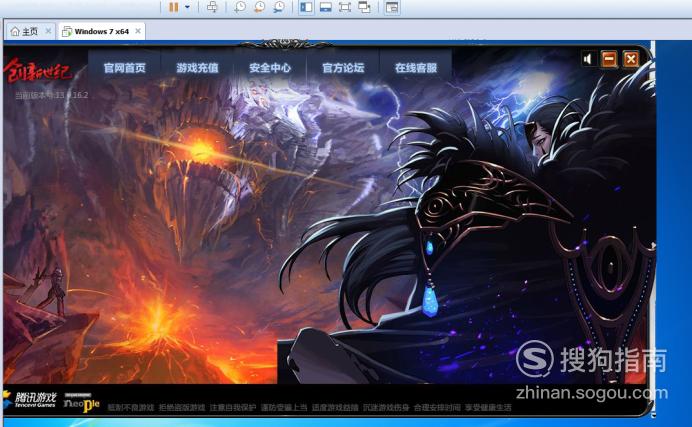Open 官网首页 in the game launcher
The image size is (692, 427).
click(x=124, y=67)
